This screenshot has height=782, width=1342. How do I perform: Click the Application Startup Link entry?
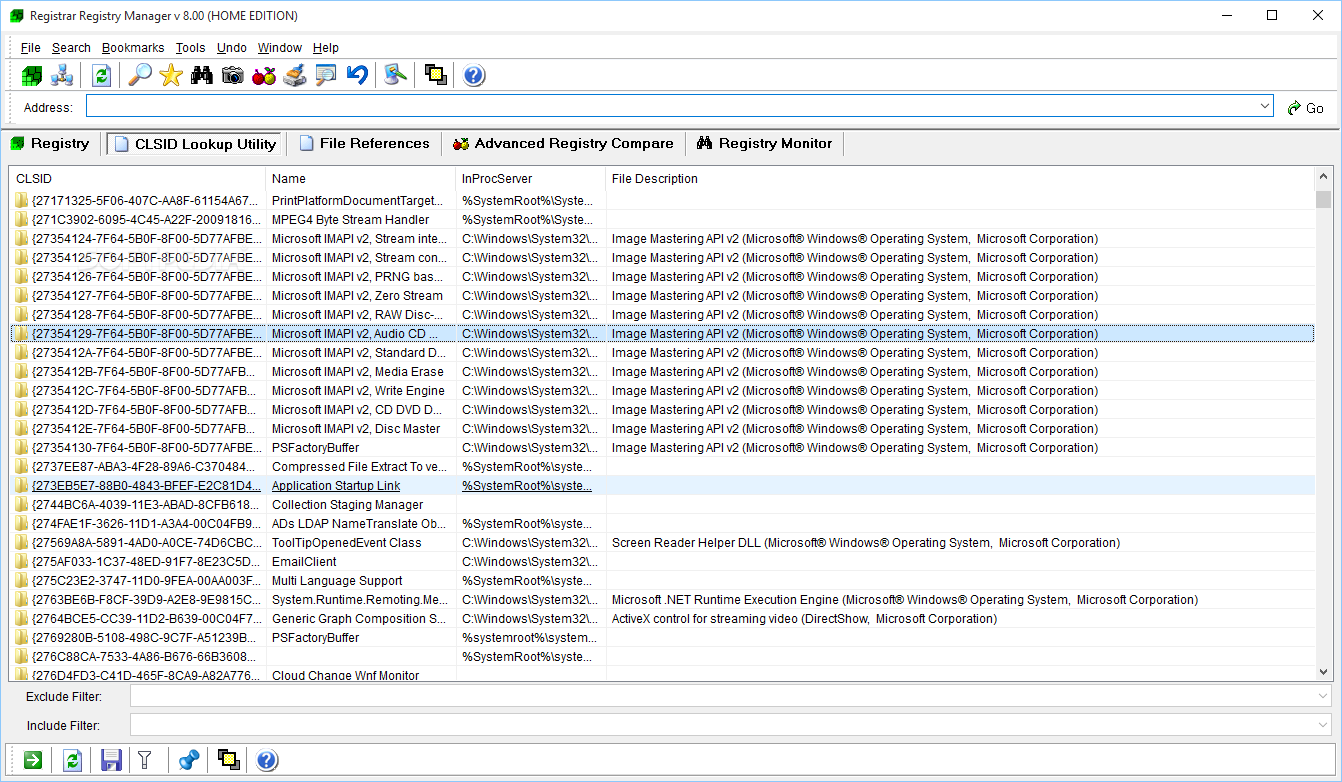click(336, 486)
